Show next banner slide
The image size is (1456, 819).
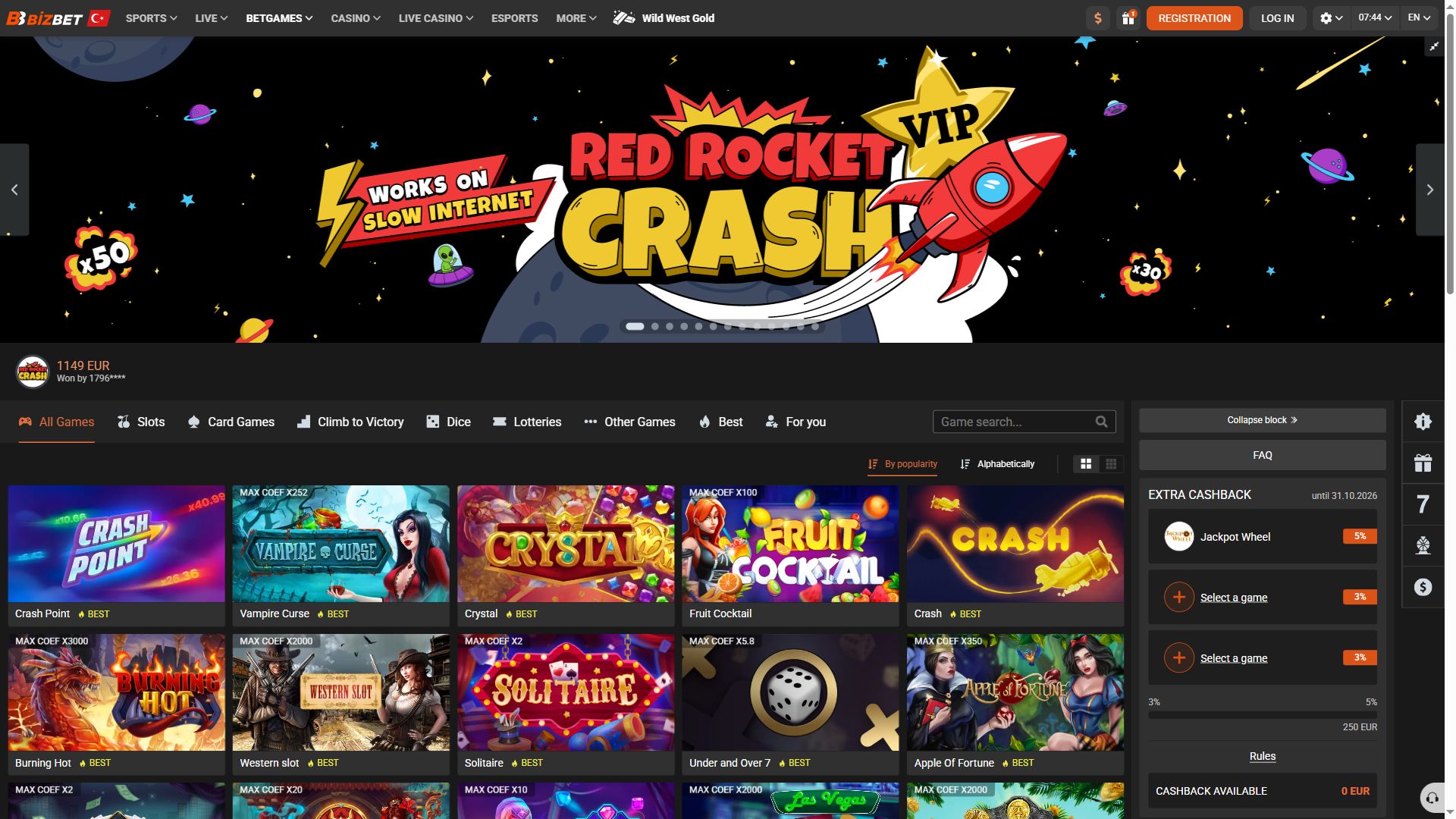click(1429, 190)
